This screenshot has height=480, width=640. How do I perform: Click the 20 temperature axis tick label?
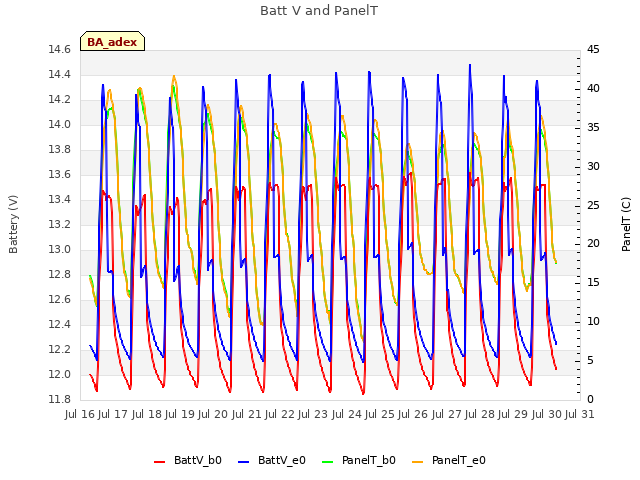coord(593,244)
